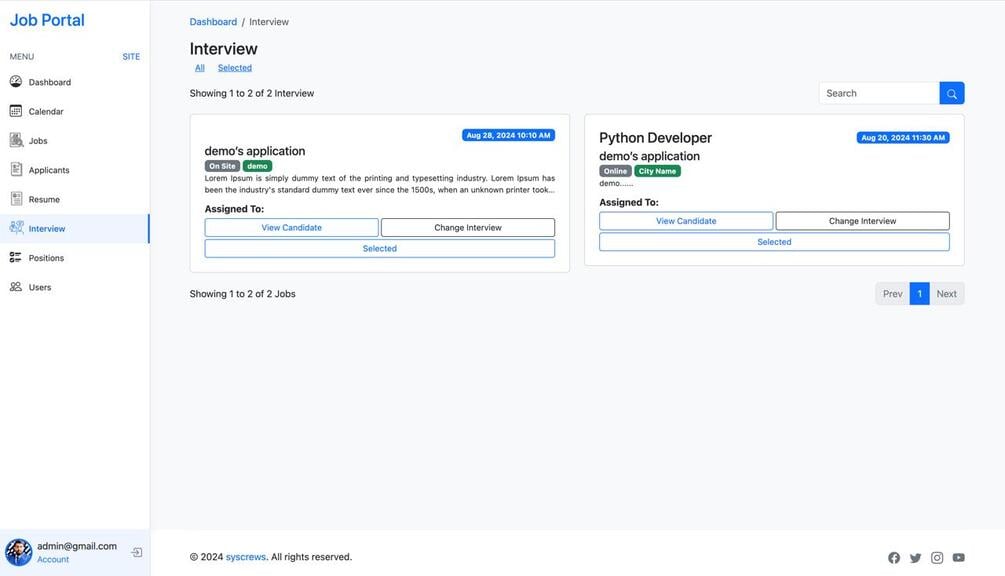Click the Calendar icon in sidebar
The width and height of the screenshot is (1005, 576).
(x=16, y=111)
